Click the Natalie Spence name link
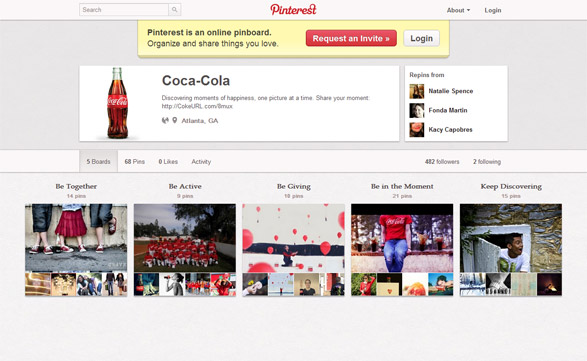The image size is (587, 361). pos(451,91)
